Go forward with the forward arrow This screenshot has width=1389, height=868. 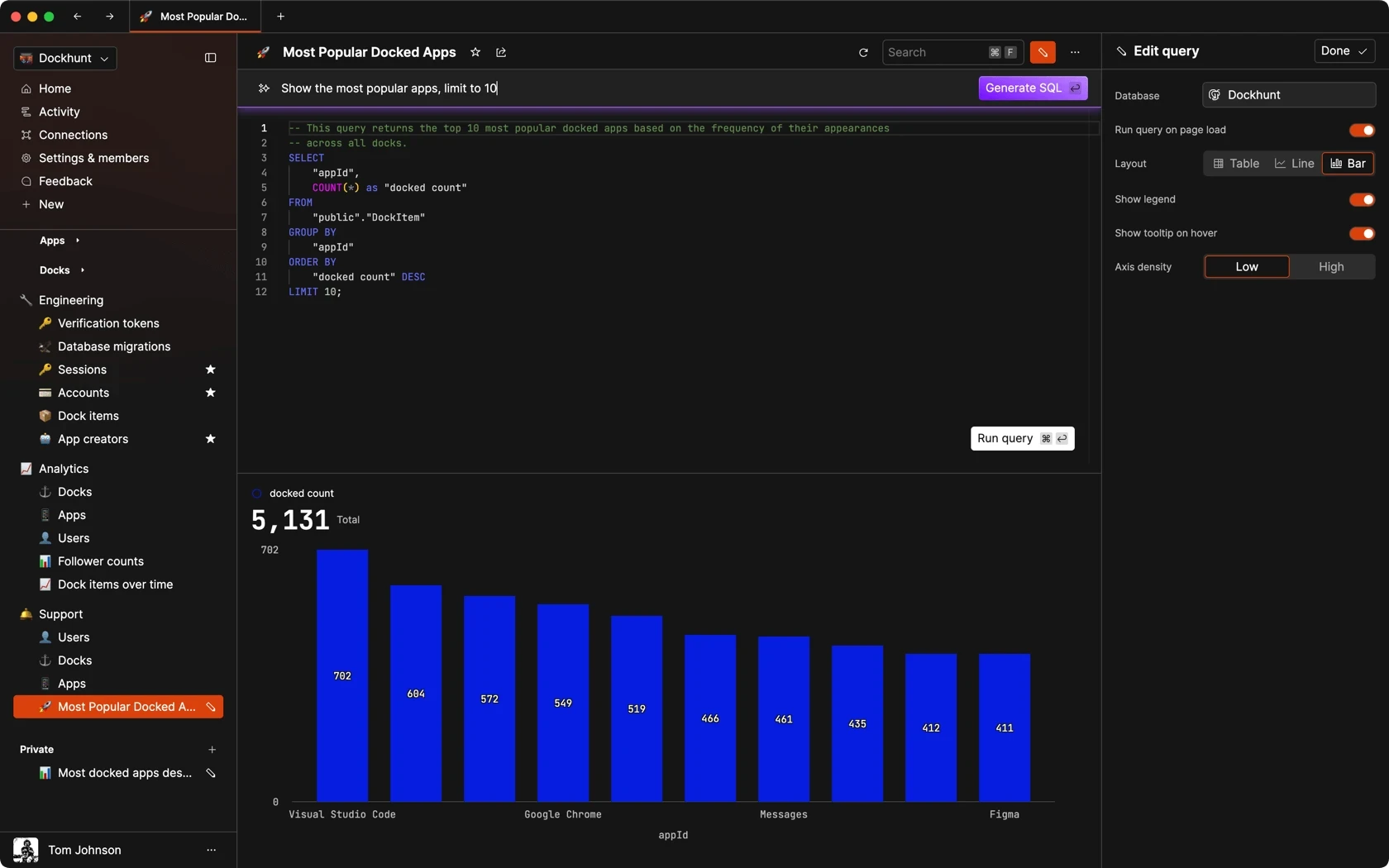click(109, 16)
